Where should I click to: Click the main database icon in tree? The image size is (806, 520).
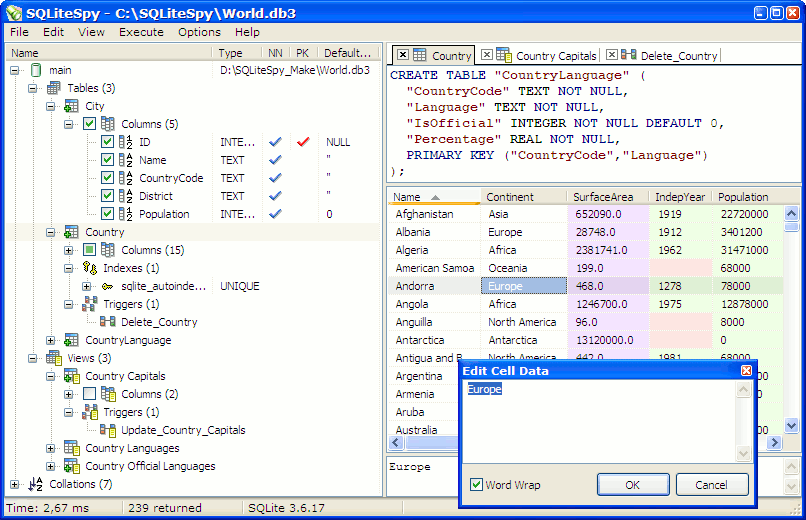point(36,70)
